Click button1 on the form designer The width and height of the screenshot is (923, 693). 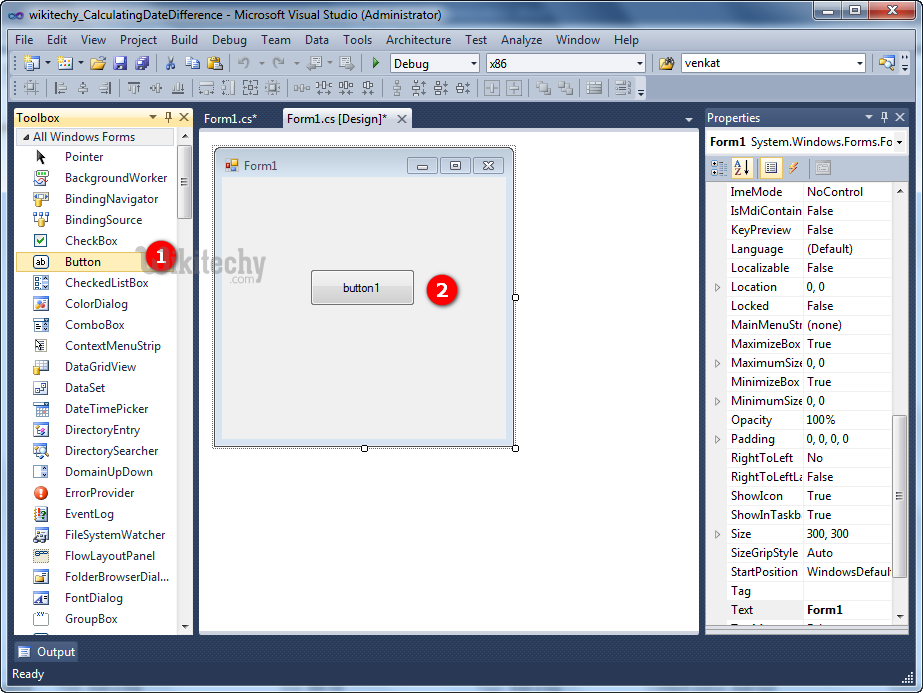pyautogui.click(x=361, y=288)
